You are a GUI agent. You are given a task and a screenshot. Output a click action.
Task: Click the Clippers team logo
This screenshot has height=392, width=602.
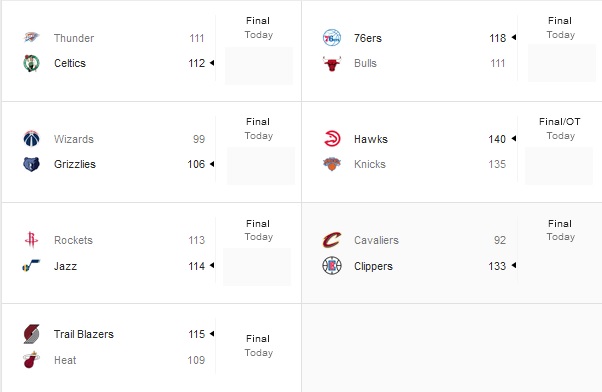coord(332,265)
